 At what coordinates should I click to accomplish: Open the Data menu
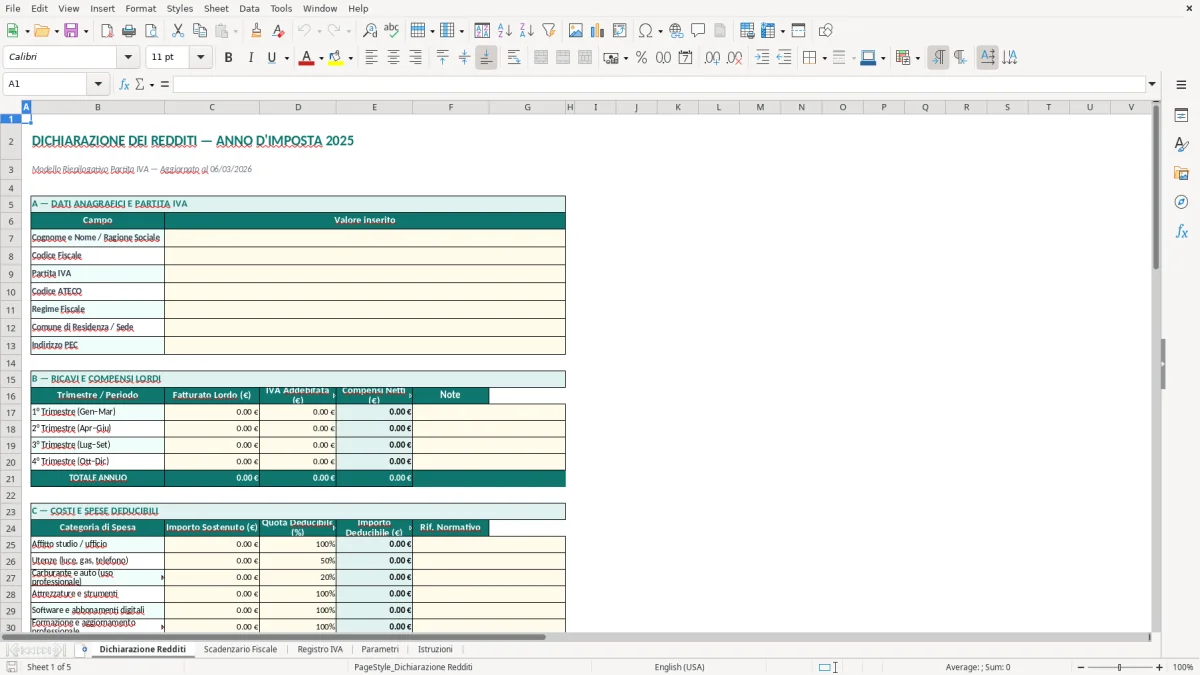pyautogui.click(x=249, y=8)
